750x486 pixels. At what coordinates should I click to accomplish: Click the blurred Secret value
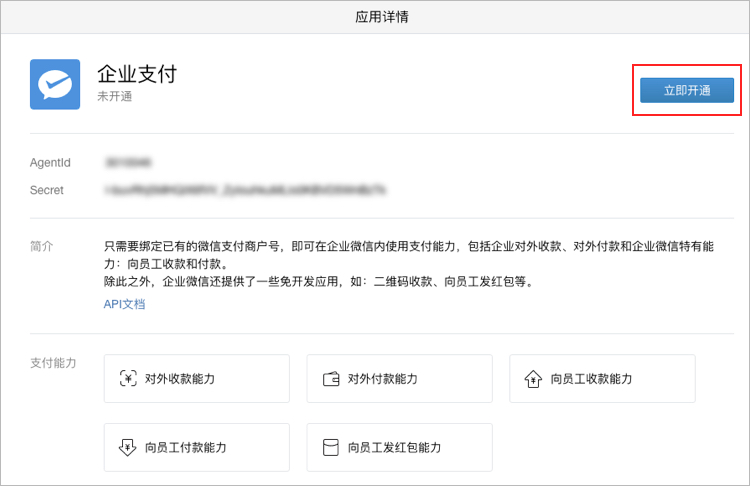click(x=244, y=190)
